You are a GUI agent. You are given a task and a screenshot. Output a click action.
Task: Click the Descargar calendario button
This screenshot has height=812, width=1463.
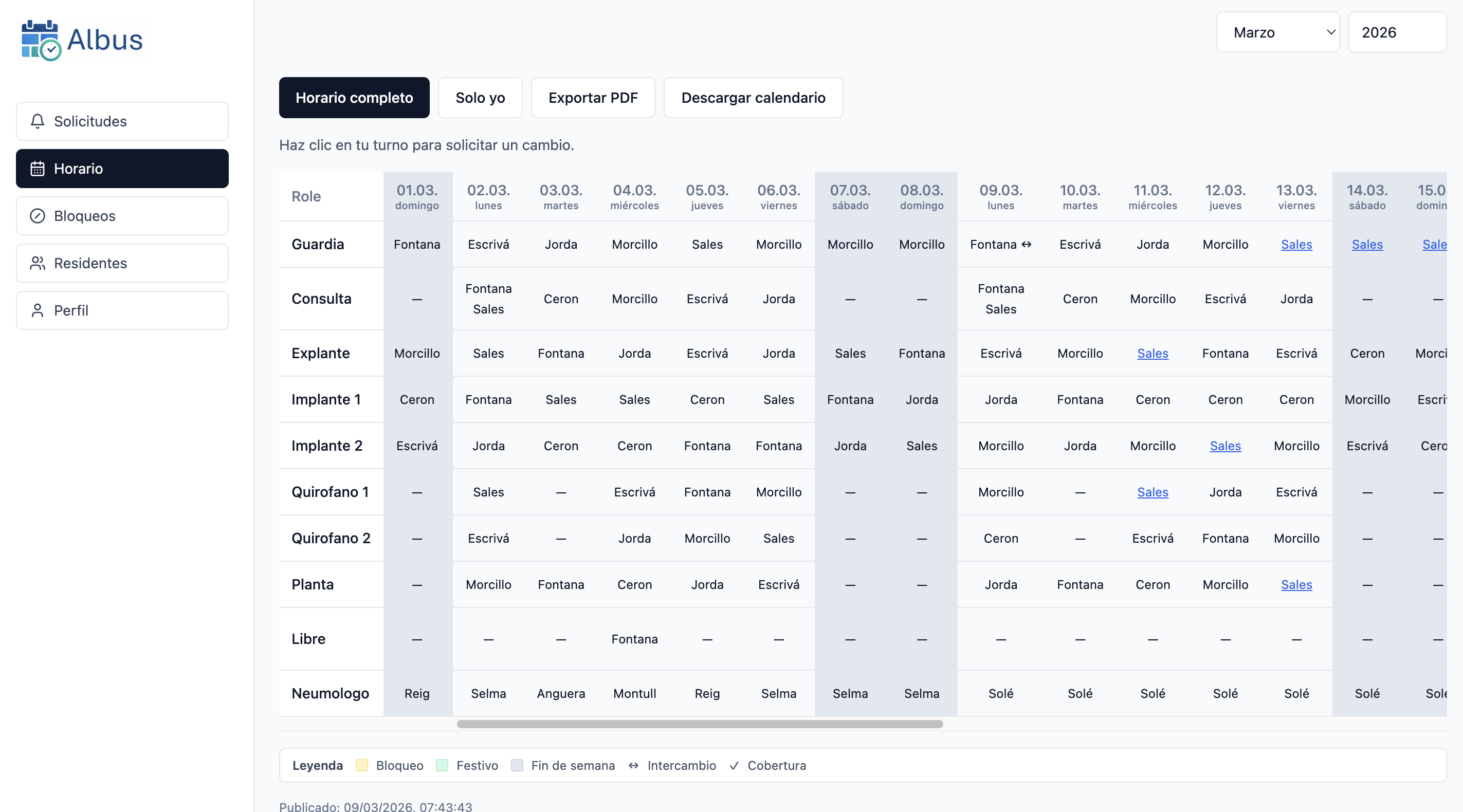[x=753, y=98]
